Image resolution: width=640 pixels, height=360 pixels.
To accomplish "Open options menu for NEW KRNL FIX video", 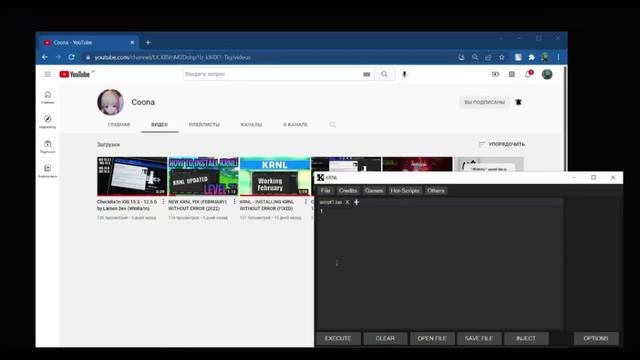I will coord(234,202).
